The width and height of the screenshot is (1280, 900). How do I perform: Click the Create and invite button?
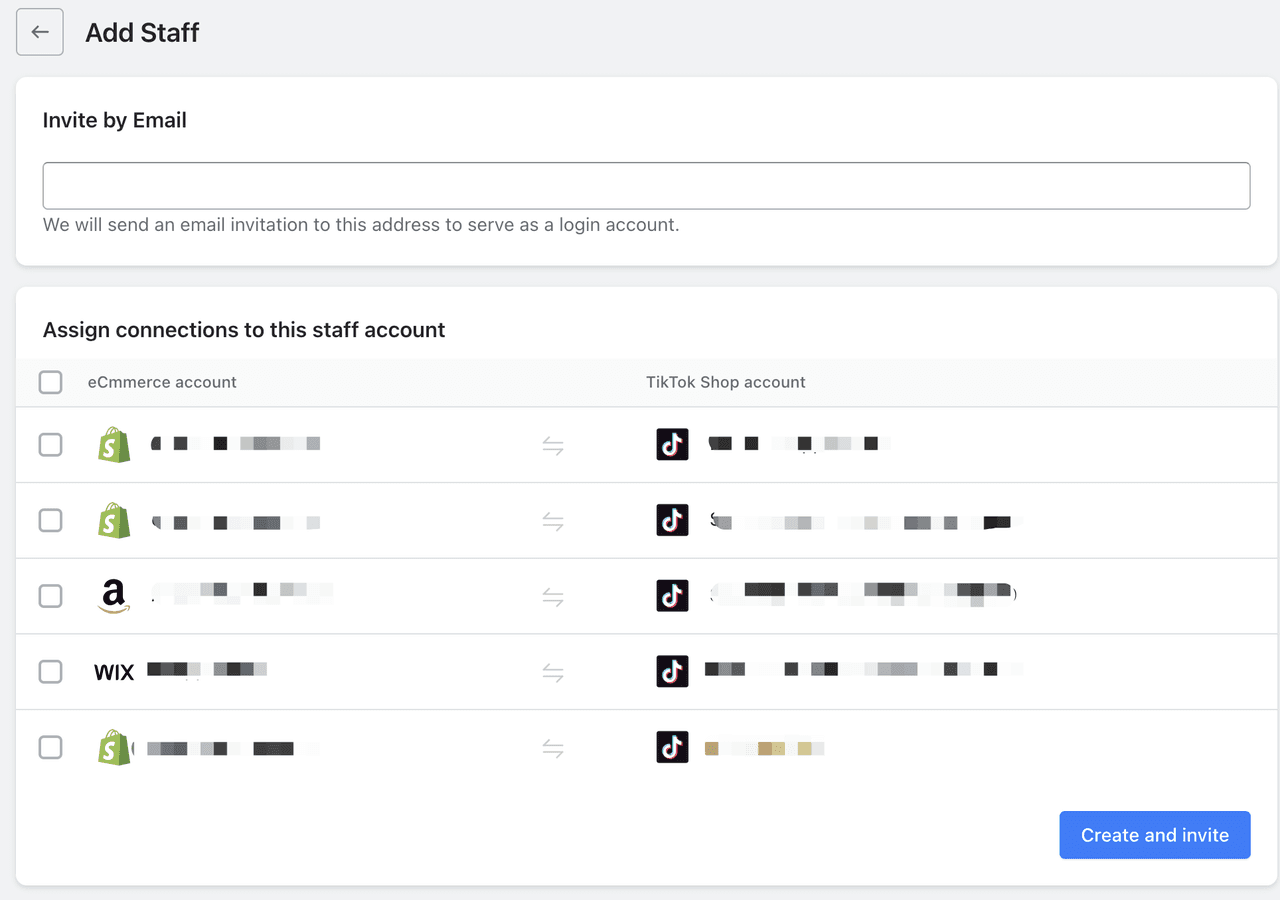[1155, 835]
